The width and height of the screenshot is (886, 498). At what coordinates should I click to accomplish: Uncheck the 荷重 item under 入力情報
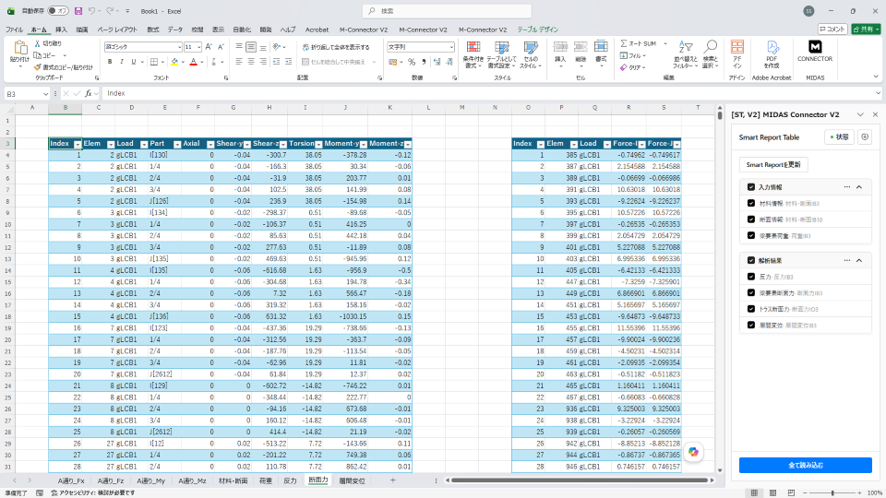point(751,235)
